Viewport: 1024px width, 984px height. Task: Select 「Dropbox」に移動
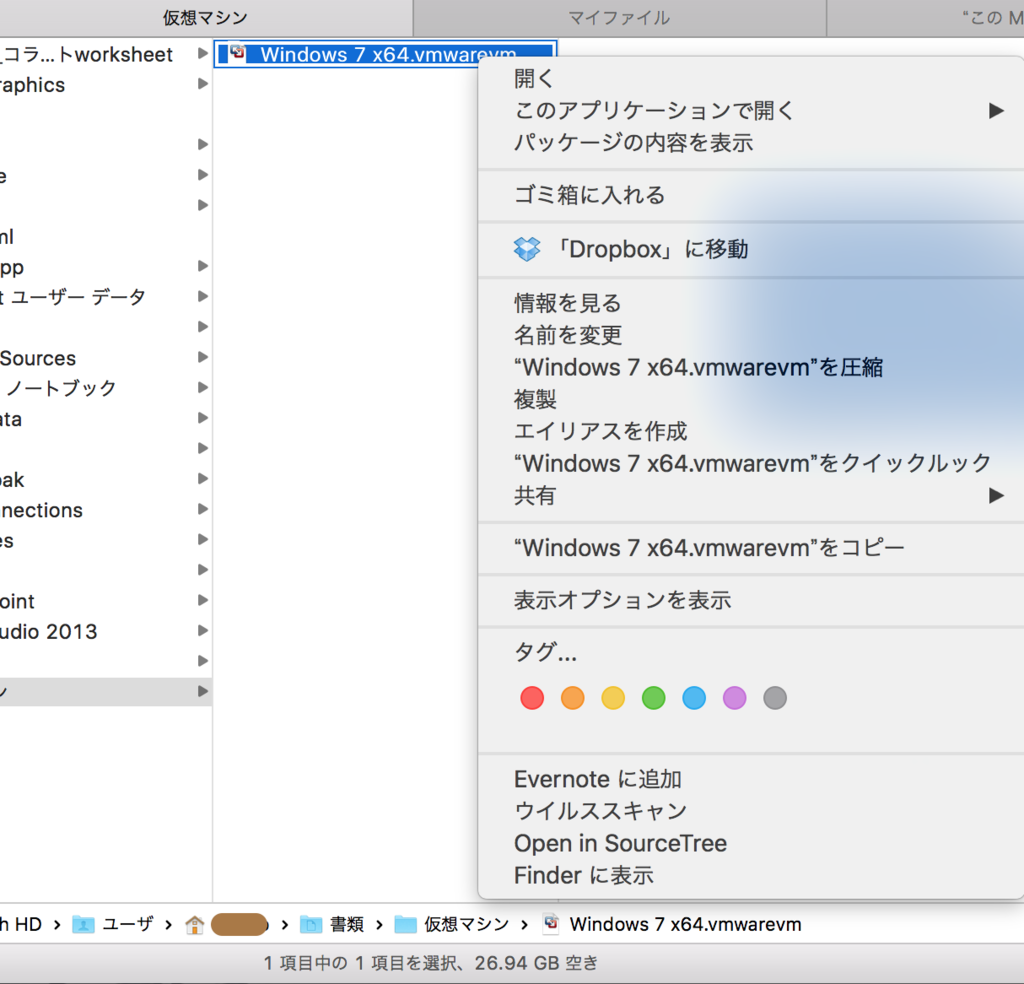click(751, 249)
